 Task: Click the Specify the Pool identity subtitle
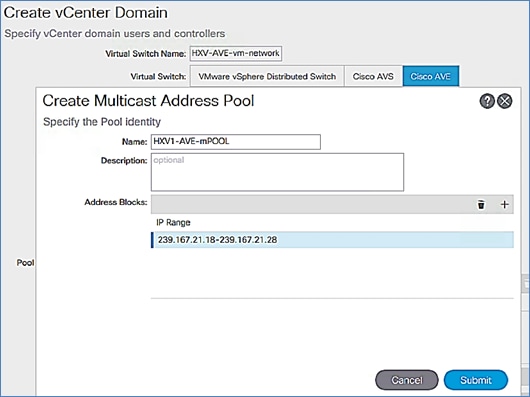coord(102,122)
